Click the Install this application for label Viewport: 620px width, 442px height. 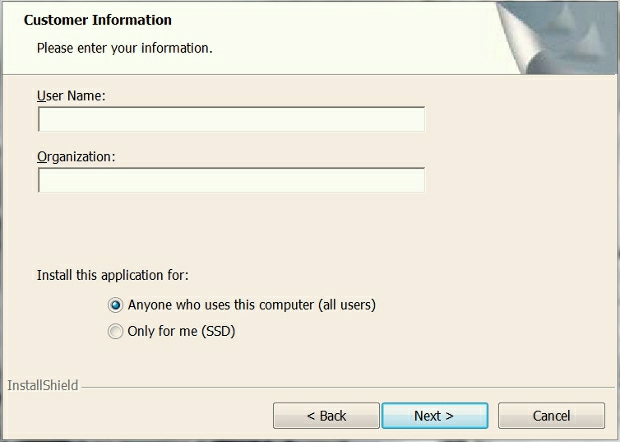(x=112, y=274)
